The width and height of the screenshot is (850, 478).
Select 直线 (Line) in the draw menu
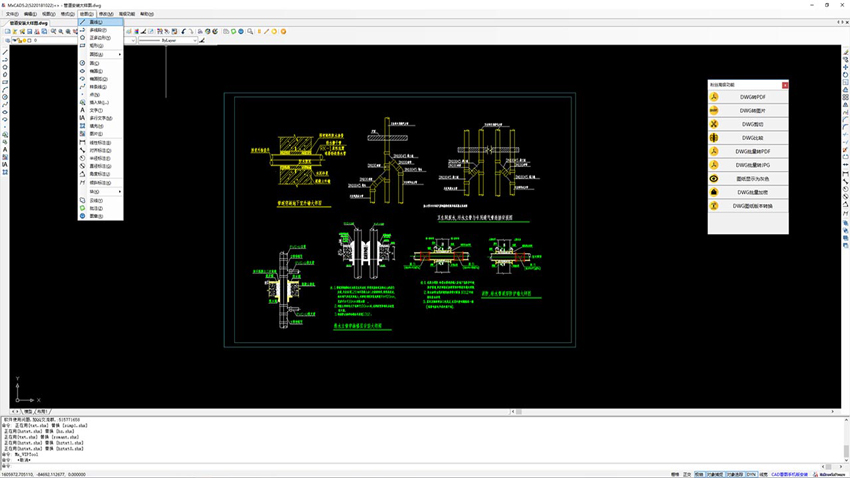(x=100, y=22)
